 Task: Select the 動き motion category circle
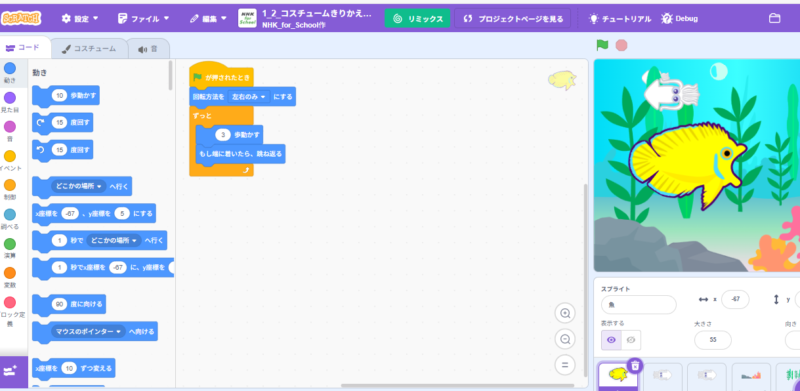10,68
